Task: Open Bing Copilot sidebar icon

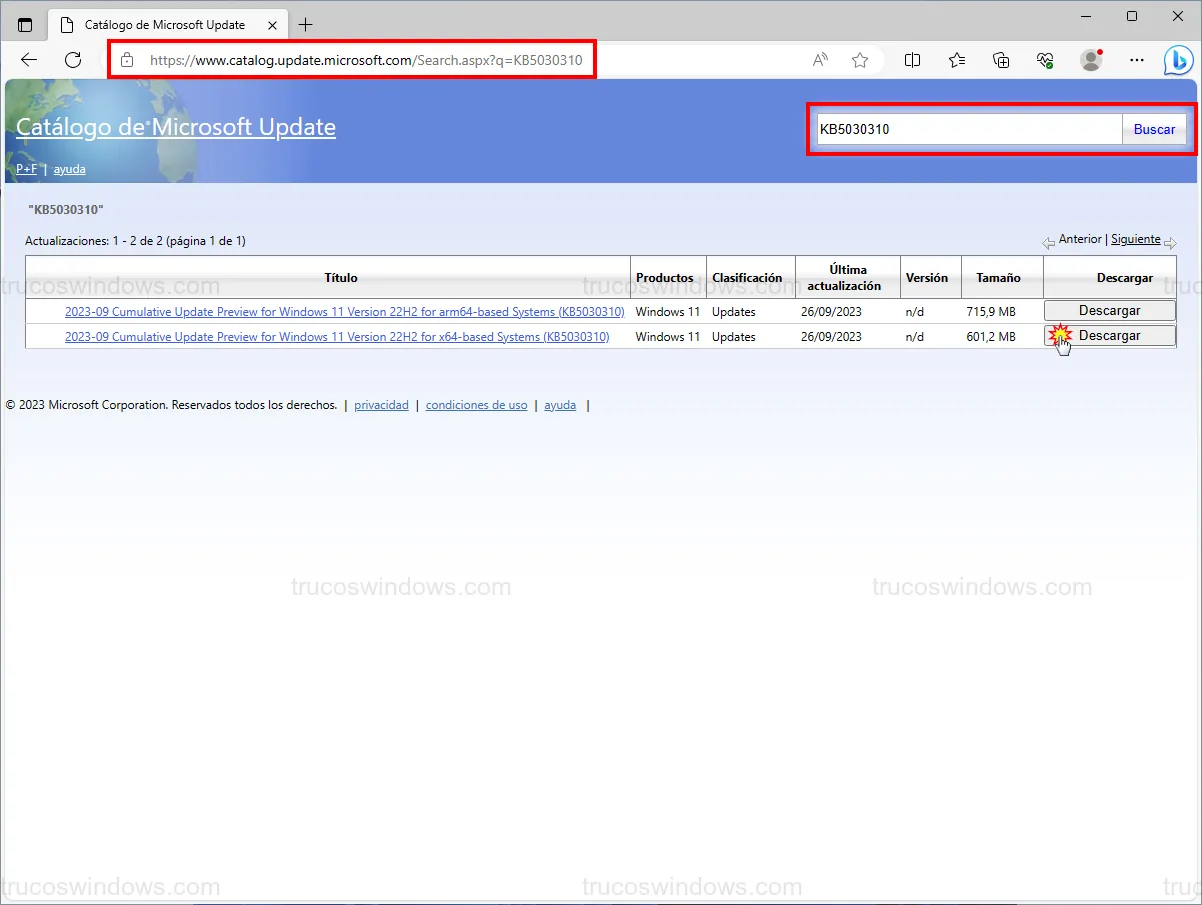Action: point(1178,60)
